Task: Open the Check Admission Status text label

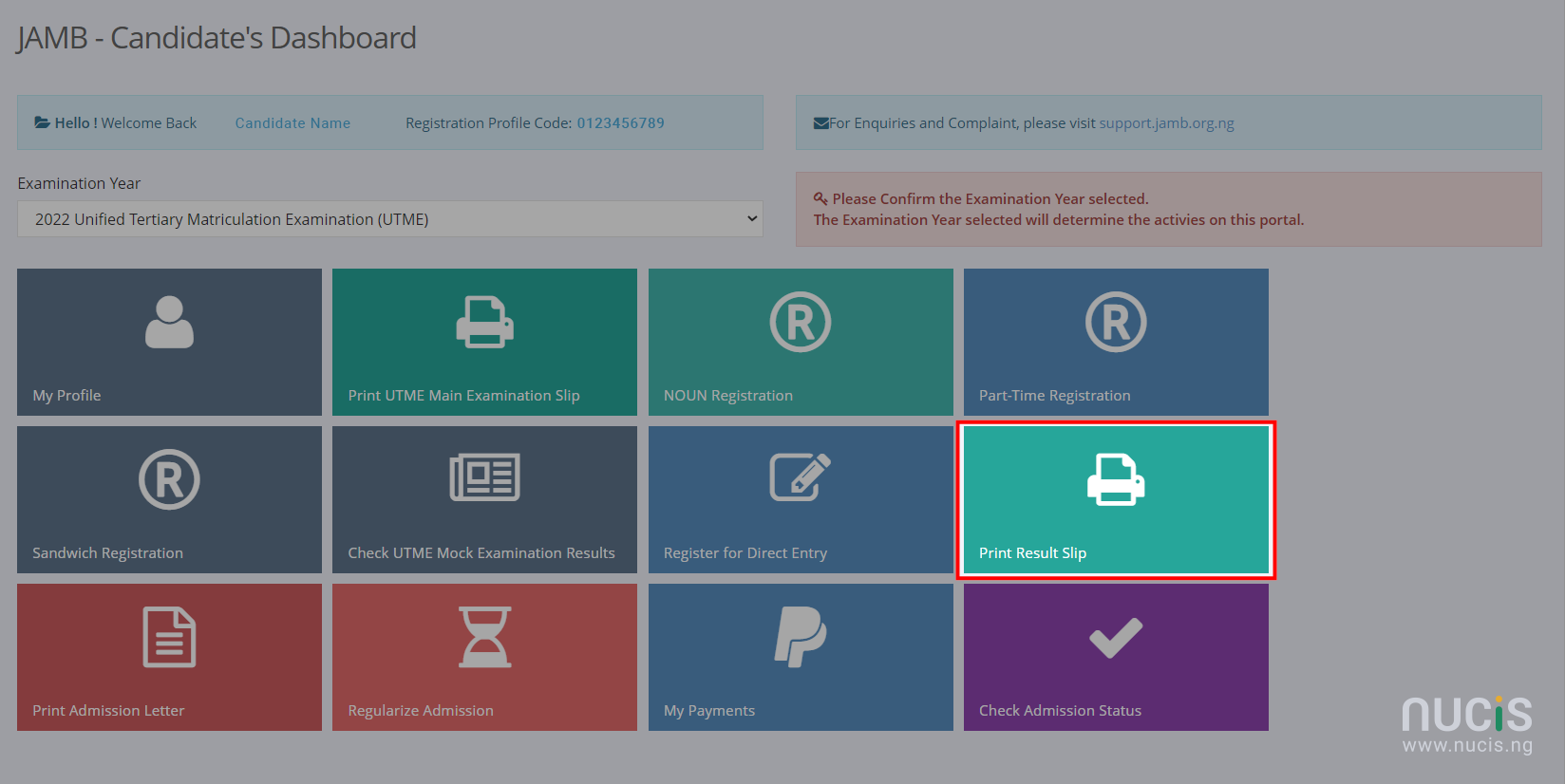Action: (1060, 711)
